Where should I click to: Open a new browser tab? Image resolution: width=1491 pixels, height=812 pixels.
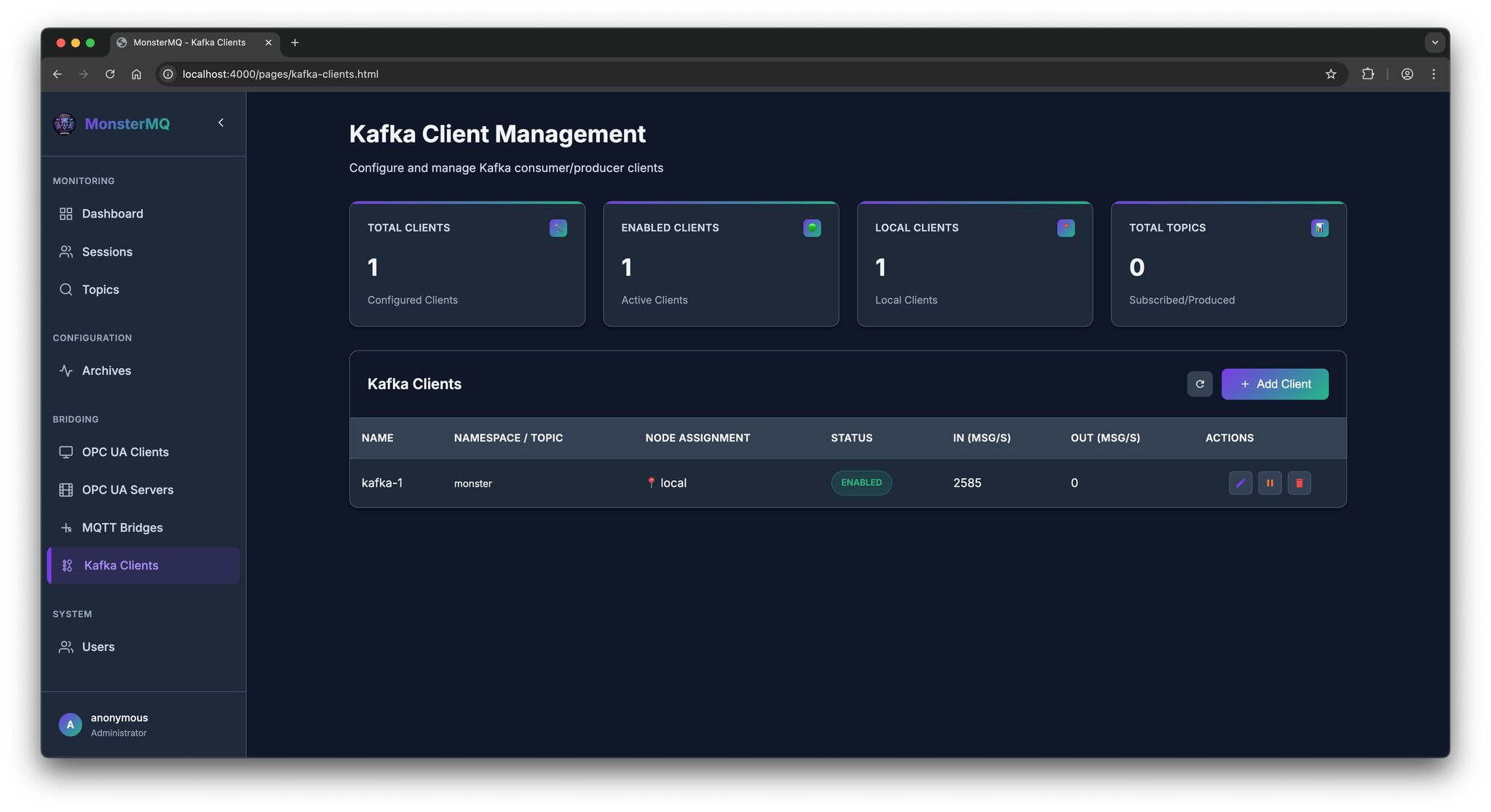(295, 43)
